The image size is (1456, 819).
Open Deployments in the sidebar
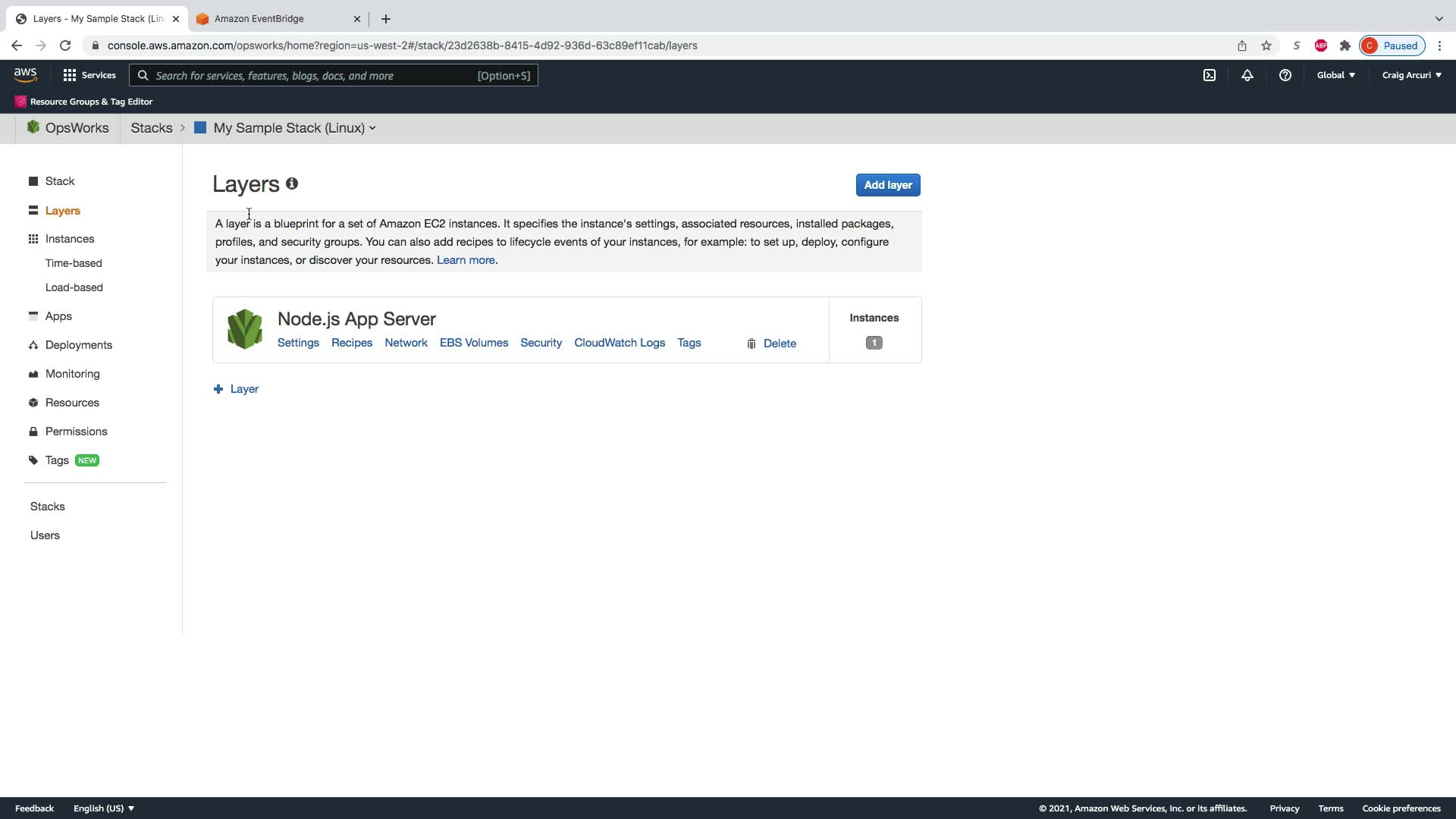(x=78, y=345)
